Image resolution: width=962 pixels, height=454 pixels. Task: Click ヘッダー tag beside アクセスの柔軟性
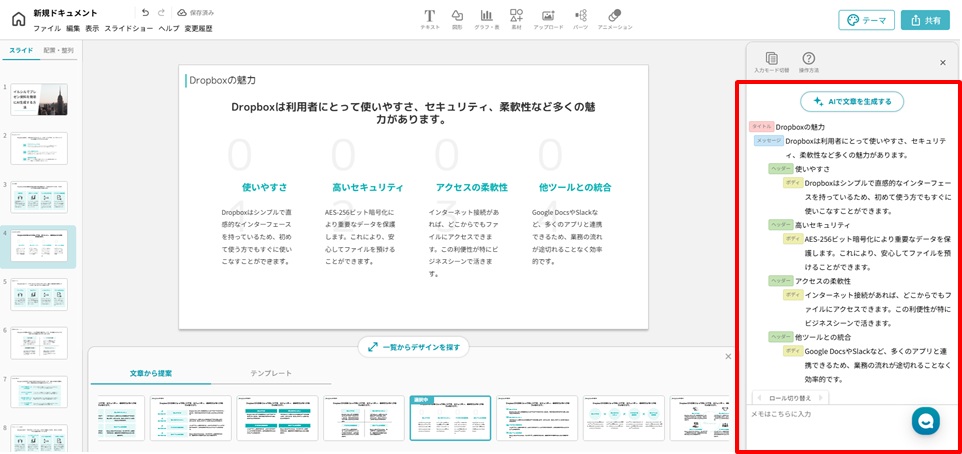coord(780,280)
